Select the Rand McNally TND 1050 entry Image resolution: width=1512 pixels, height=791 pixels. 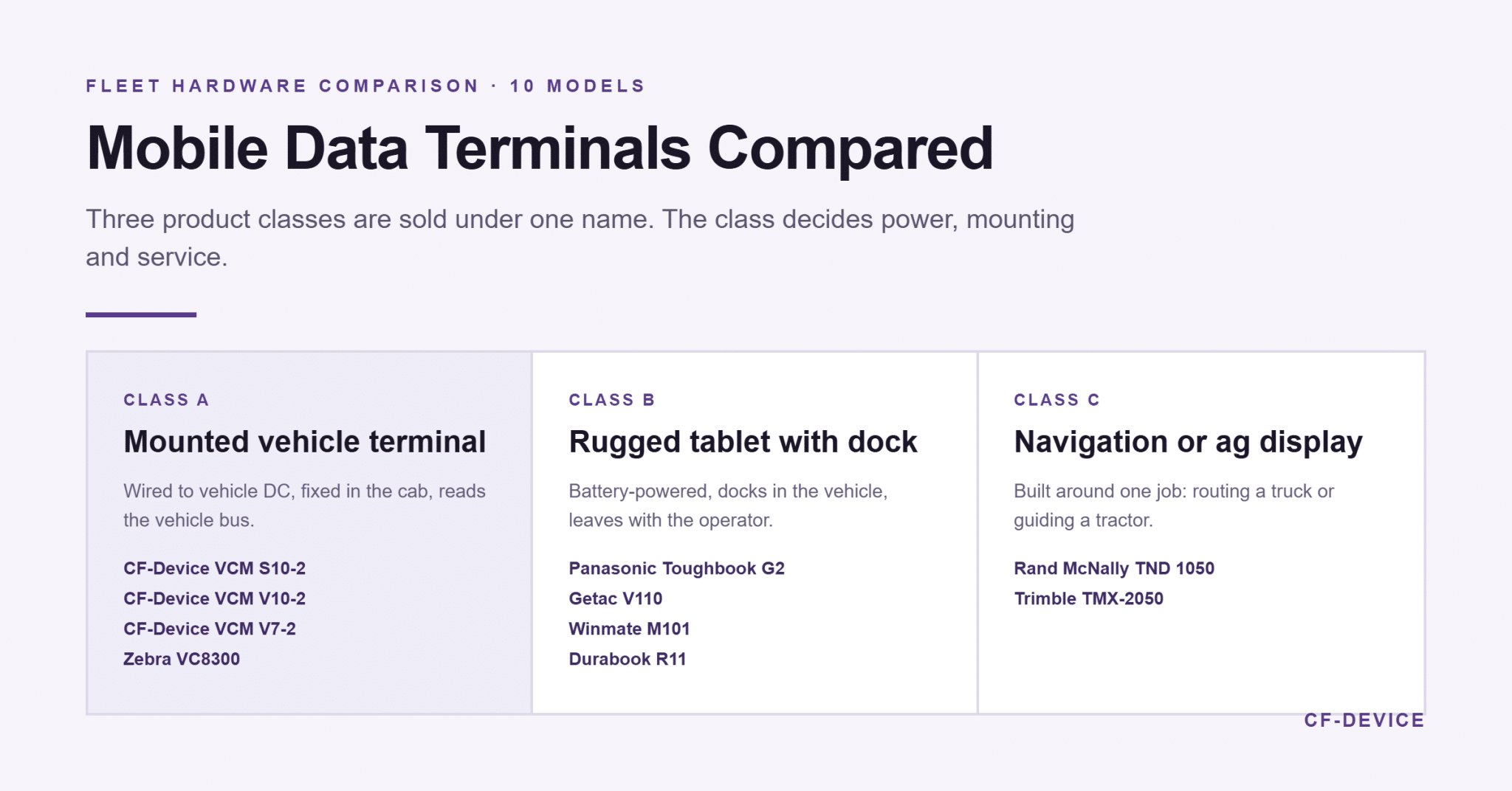pos(1114,568)
